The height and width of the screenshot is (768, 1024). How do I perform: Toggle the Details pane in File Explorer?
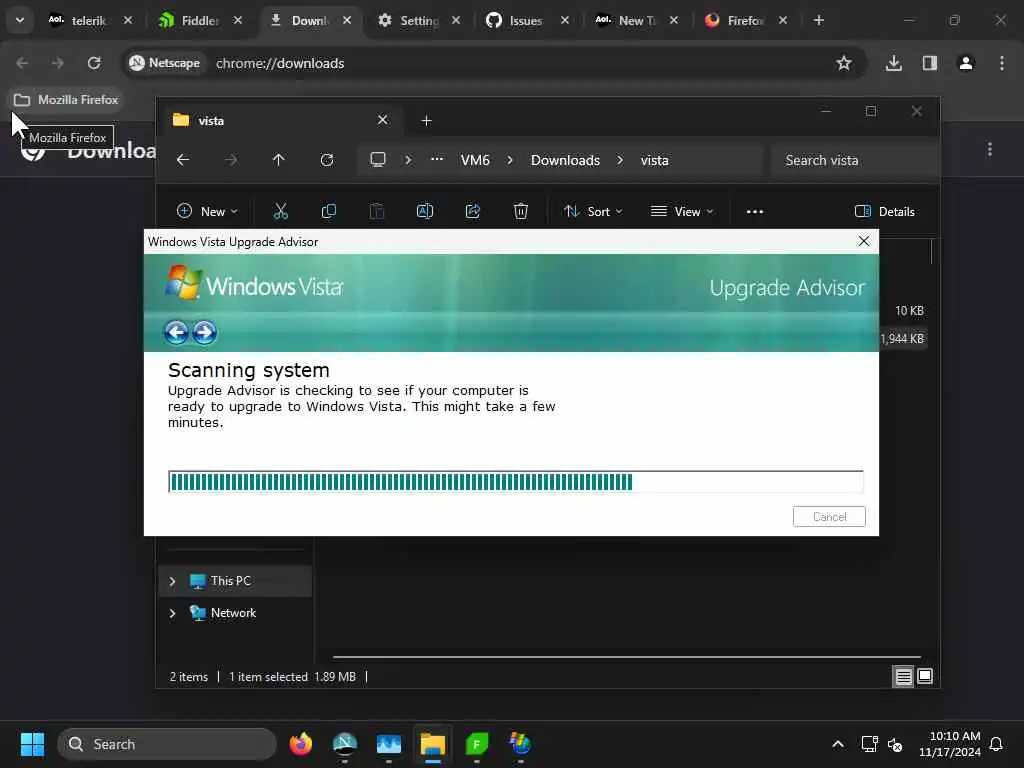[x=884, y=211]
